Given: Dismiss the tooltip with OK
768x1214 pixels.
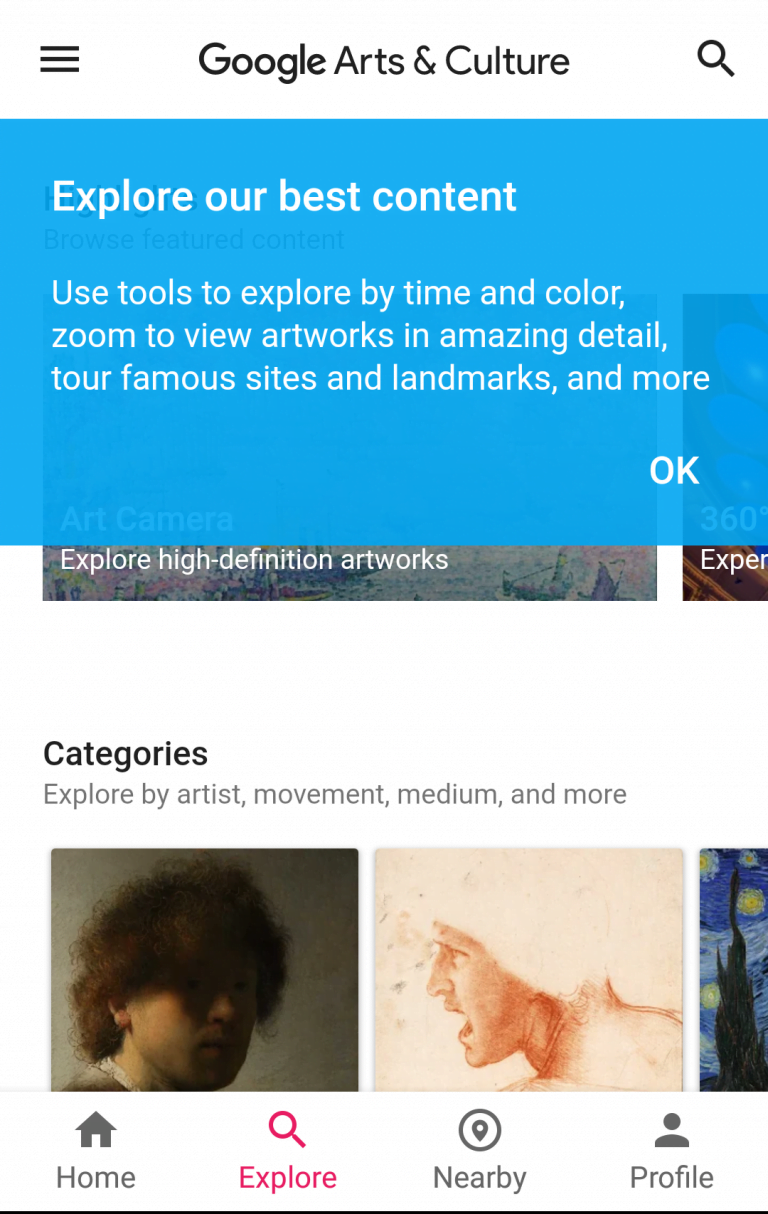Looking at the screenshot, I should pyautogui.click(x=674, y=471).
